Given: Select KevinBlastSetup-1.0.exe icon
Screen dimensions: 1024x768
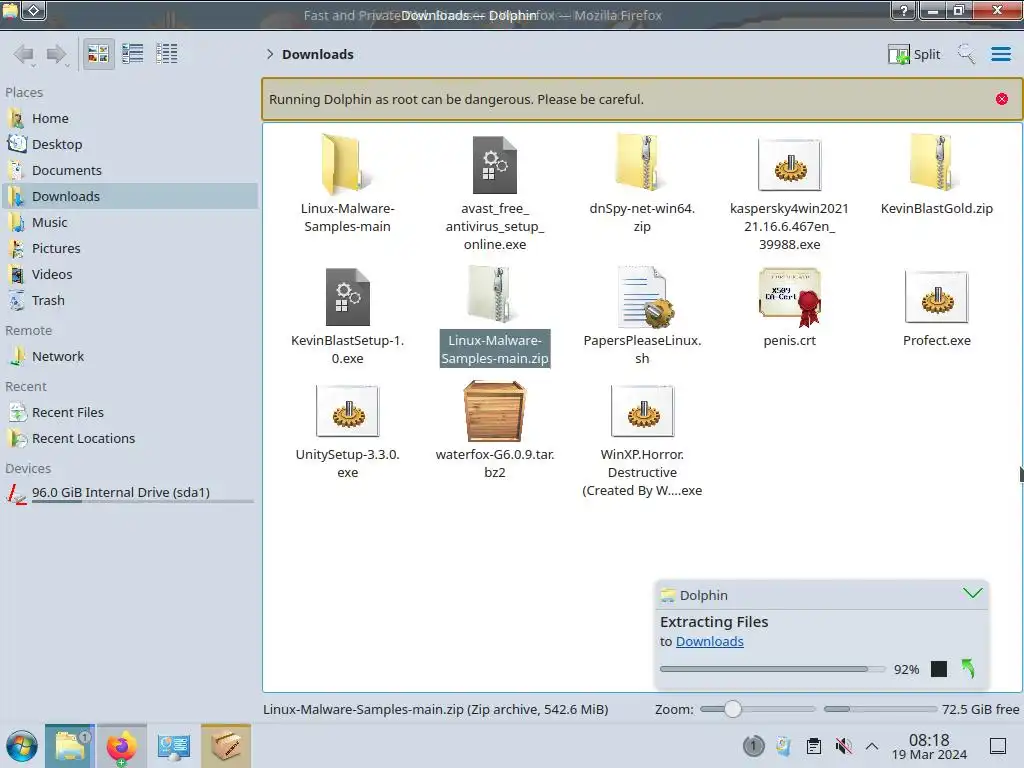Looking at the screenshot, I should [347, 296].
